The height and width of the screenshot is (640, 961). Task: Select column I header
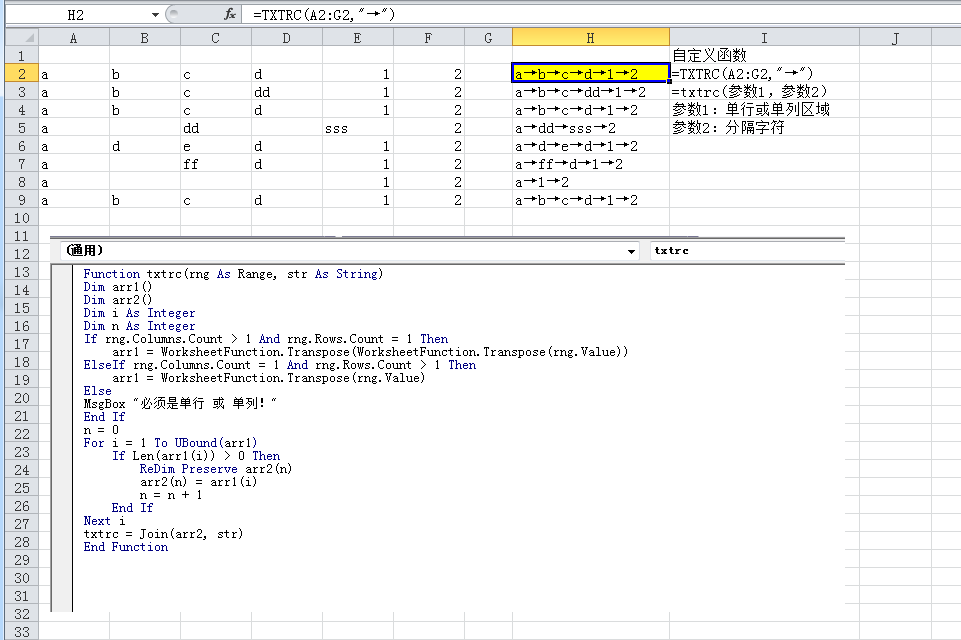[764, 37]
